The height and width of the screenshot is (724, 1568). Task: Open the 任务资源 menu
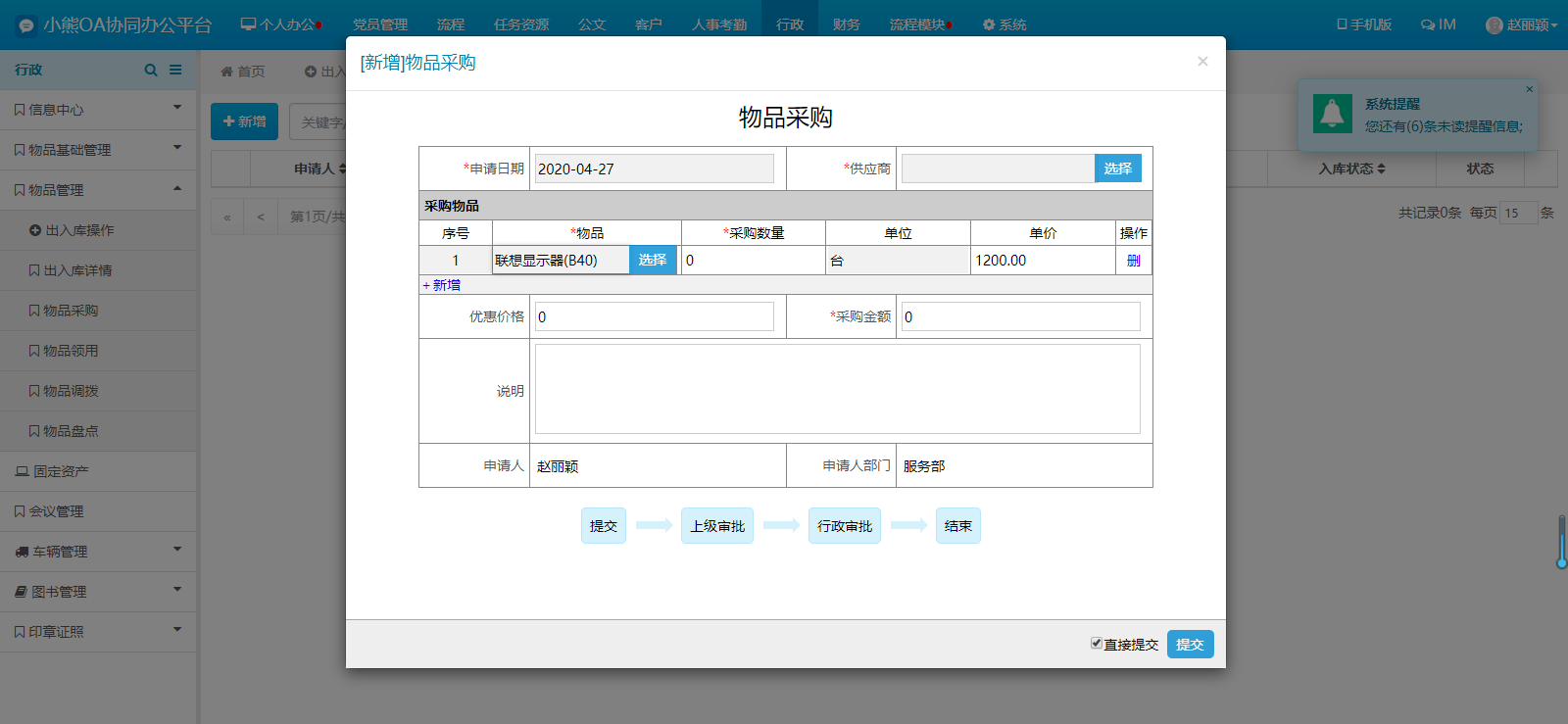[521, 24]
